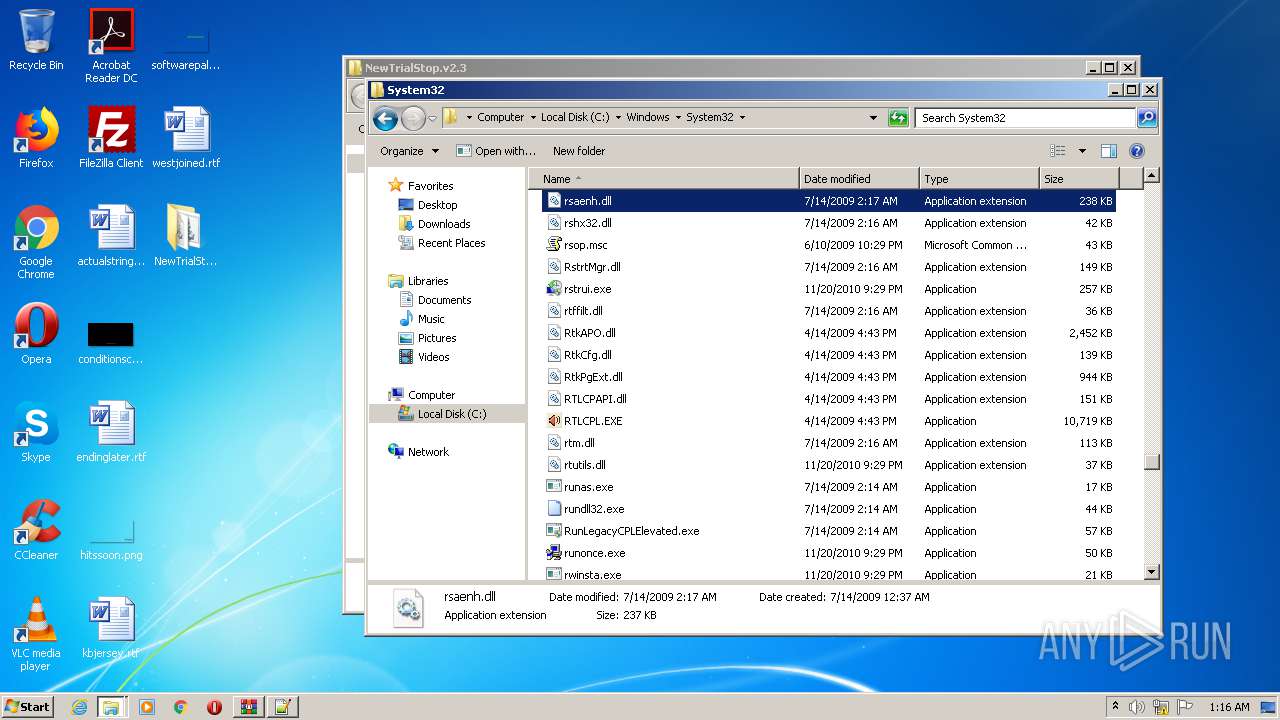Click New folder toolbar button
Viewport: 1280px width, 720px height.
579,151
